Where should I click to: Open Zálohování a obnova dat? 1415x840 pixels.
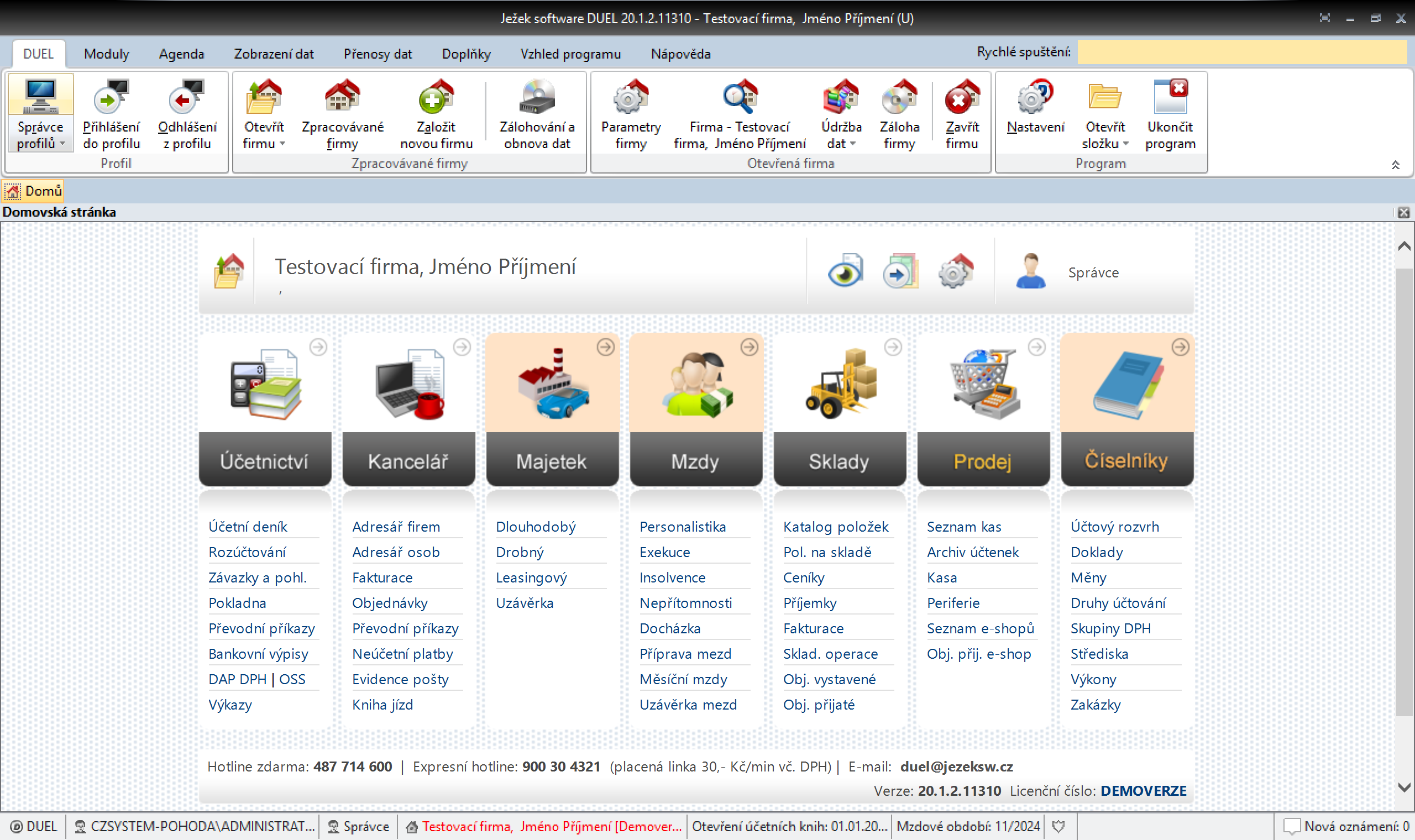(537, 114)
